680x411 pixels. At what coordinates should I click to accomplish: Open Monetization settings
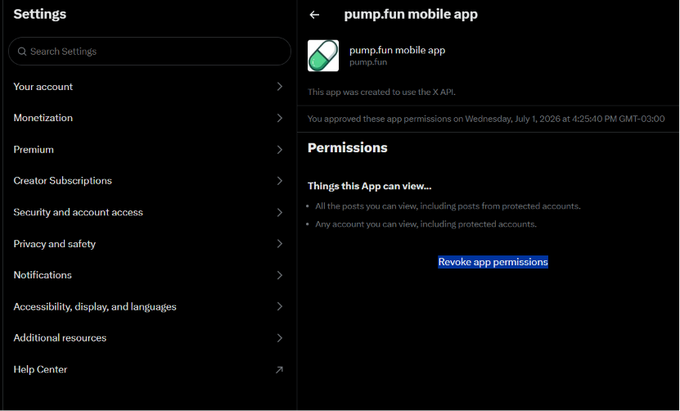(x=149, y=118)
